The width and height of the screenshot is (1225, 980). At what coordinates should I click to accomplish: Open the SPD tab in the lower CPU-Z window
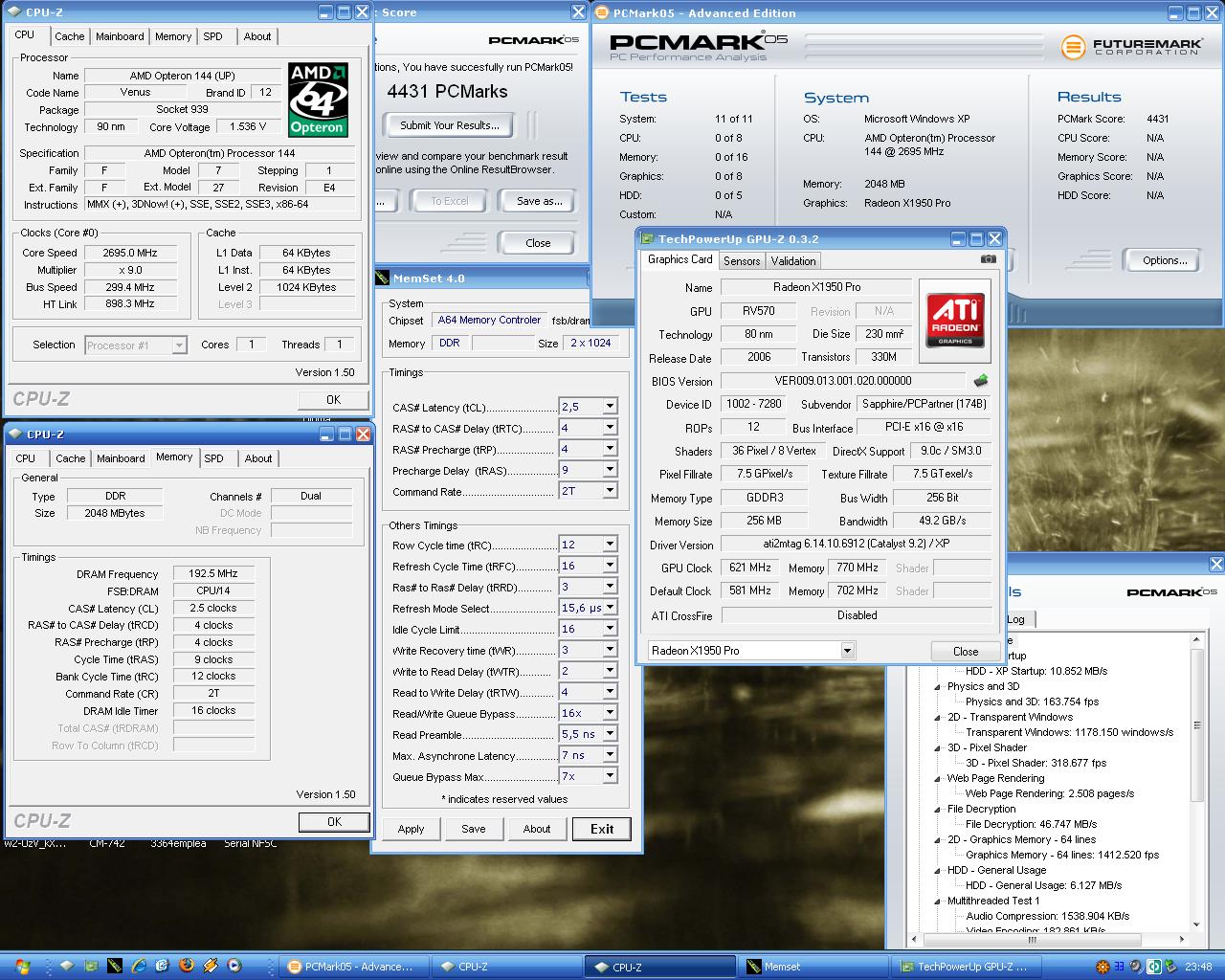213,458
